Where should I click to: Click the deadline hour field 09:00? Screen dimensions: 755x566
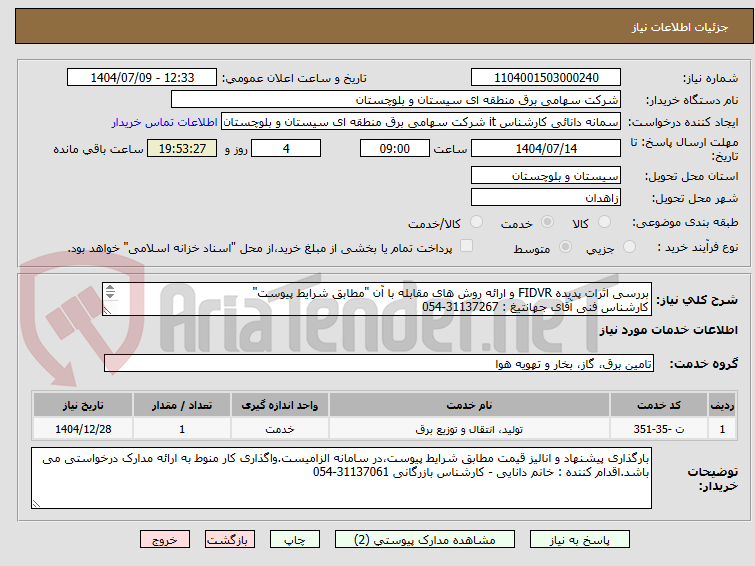point(395,148)
